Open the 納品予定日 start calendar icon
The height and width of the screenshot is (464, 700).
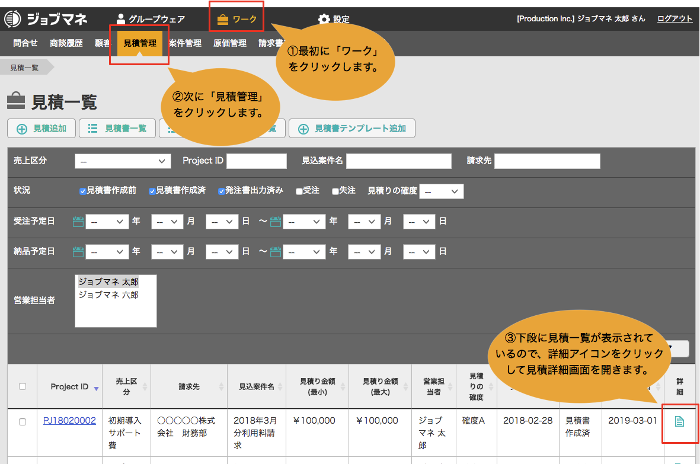click(78, 252)
